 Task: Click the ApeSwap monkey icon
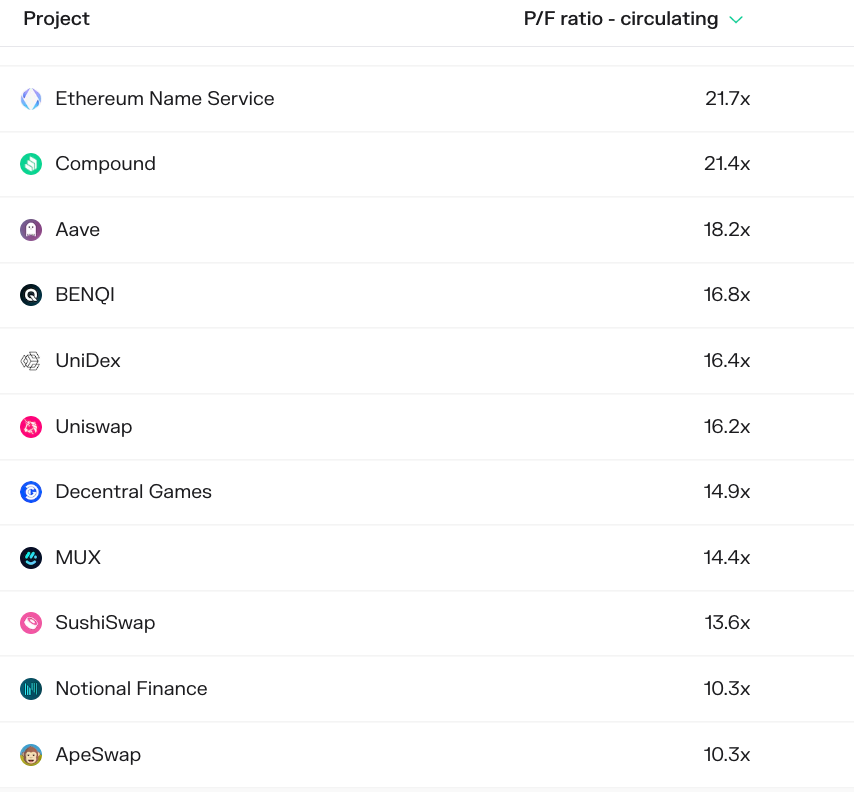[31, 755]
